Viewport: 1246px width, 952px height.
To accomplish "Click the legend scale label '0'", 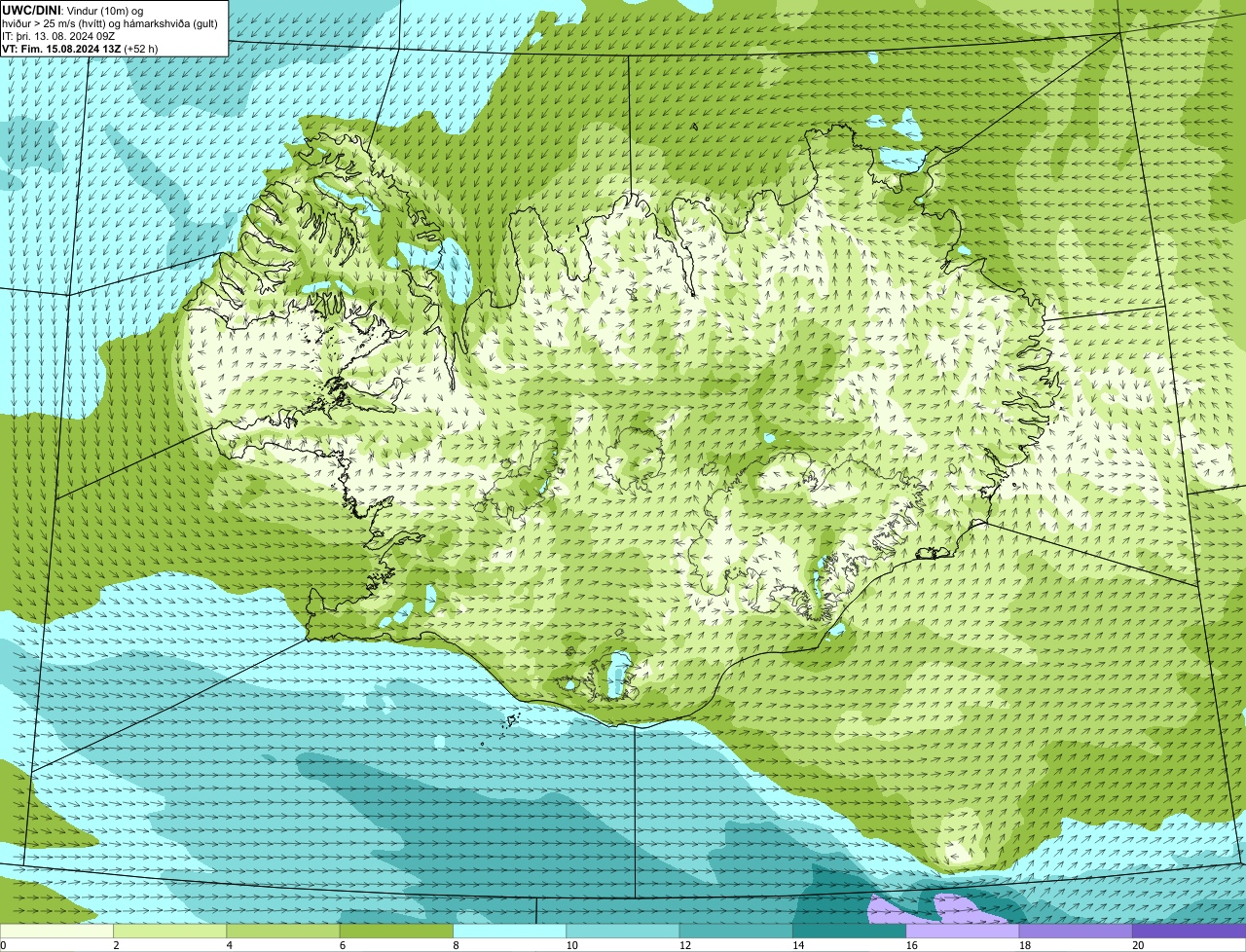I will [x=3, y=945].
